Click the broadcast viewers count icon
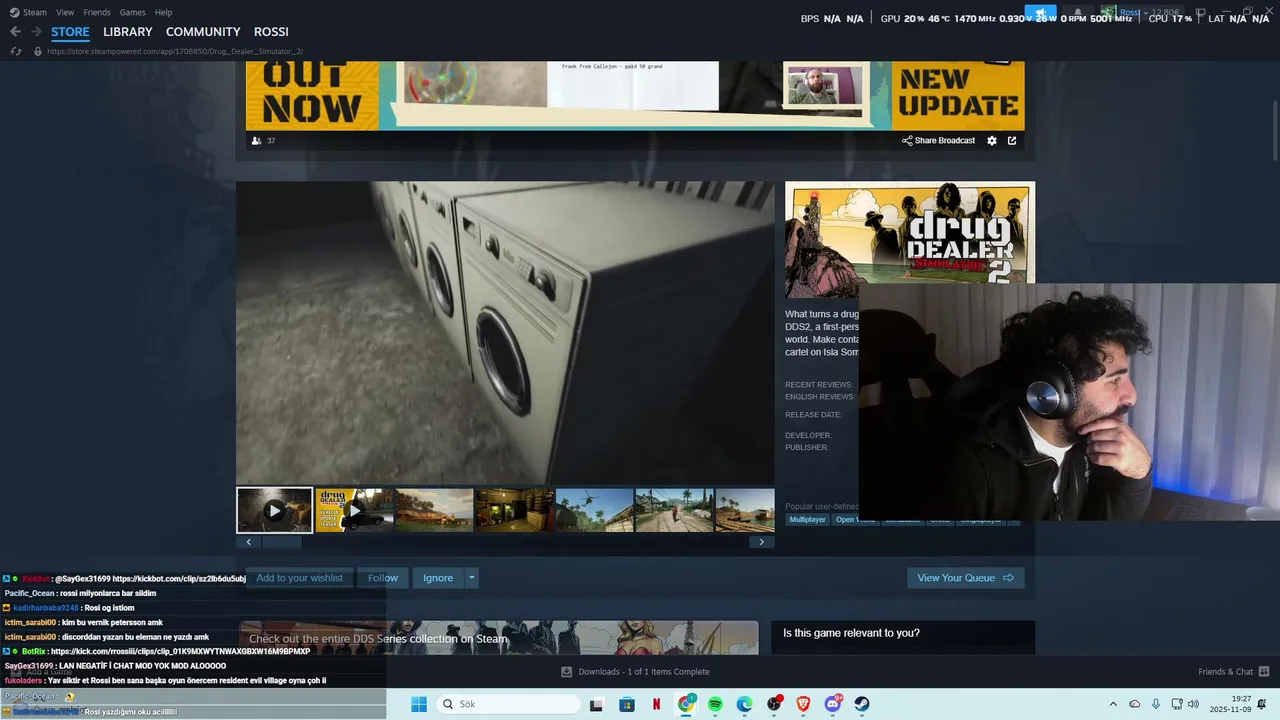1280x720 pixels. [257, 141]
